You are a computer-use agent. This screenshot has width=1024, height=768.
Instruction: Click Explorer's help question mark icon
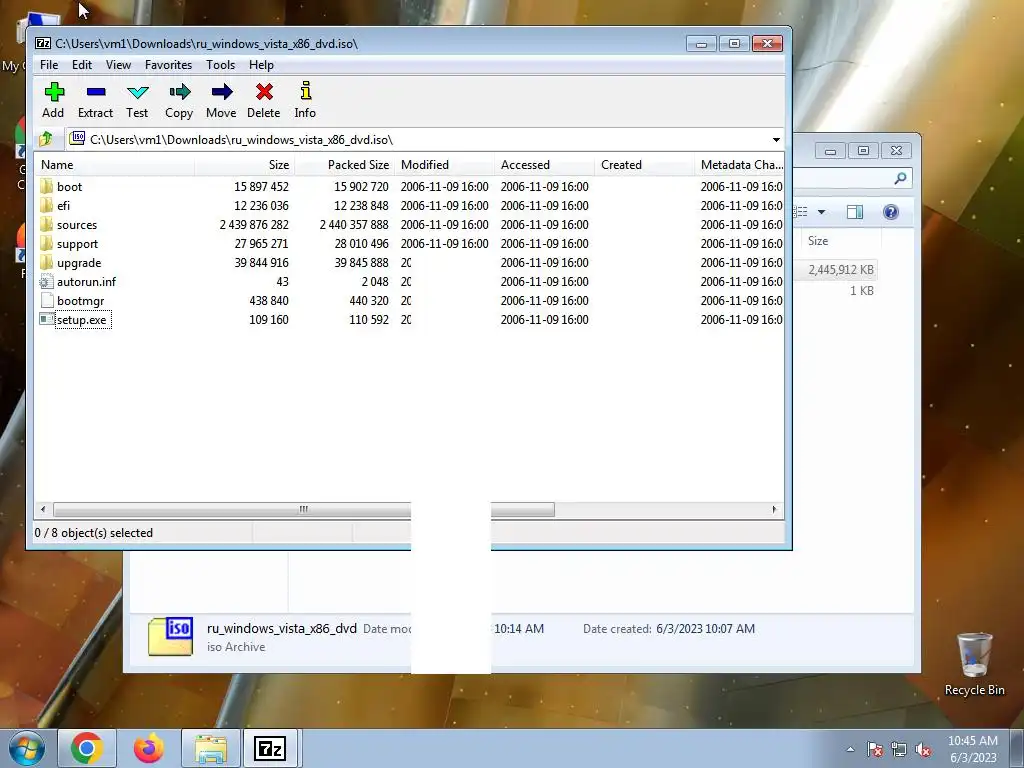tap(891, 212)
